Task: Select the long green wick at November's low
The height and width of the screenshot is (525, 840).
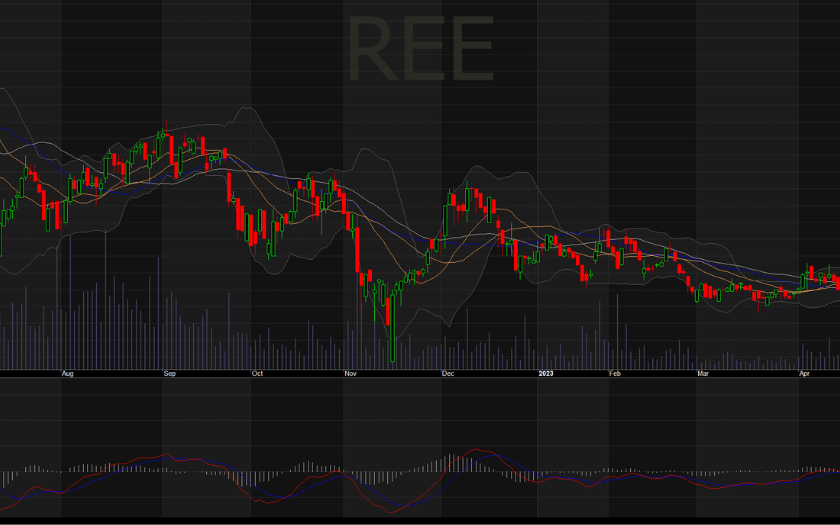Action: [x=392, y=335]
